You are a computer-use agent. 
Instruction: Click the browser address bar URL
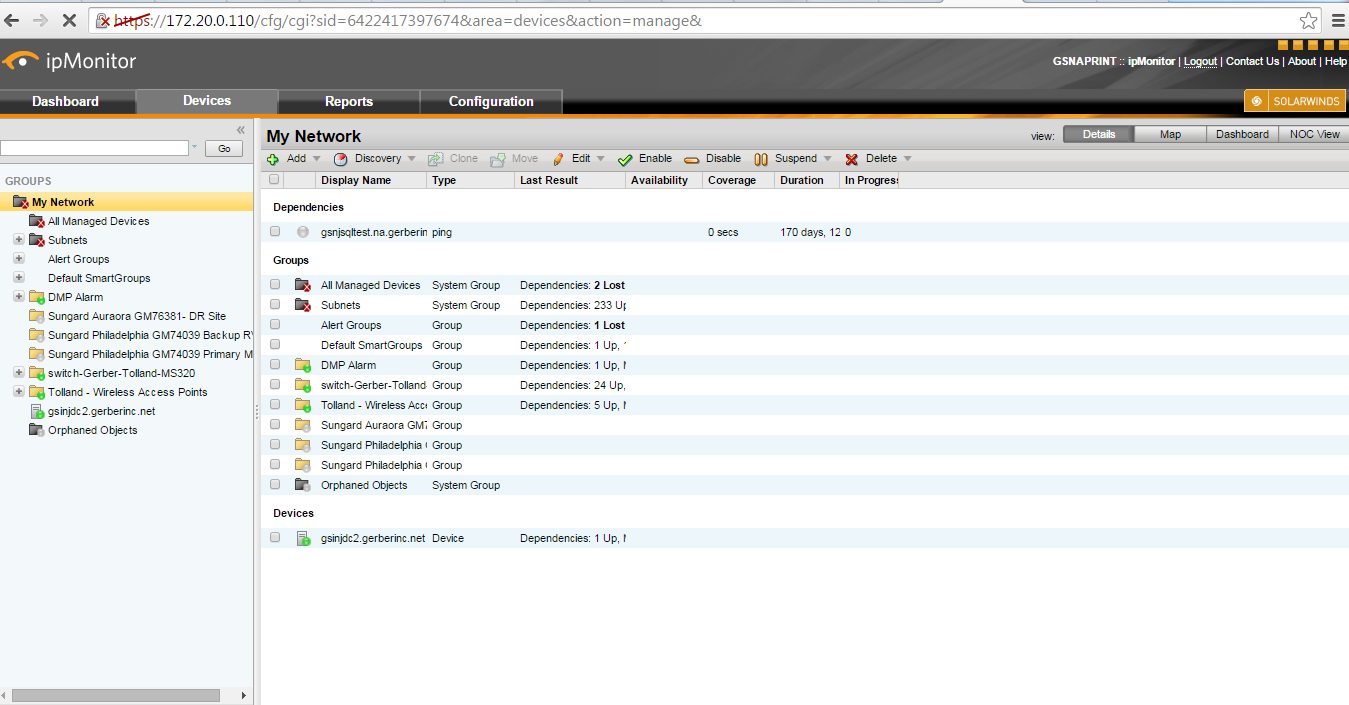click(407, 20)
